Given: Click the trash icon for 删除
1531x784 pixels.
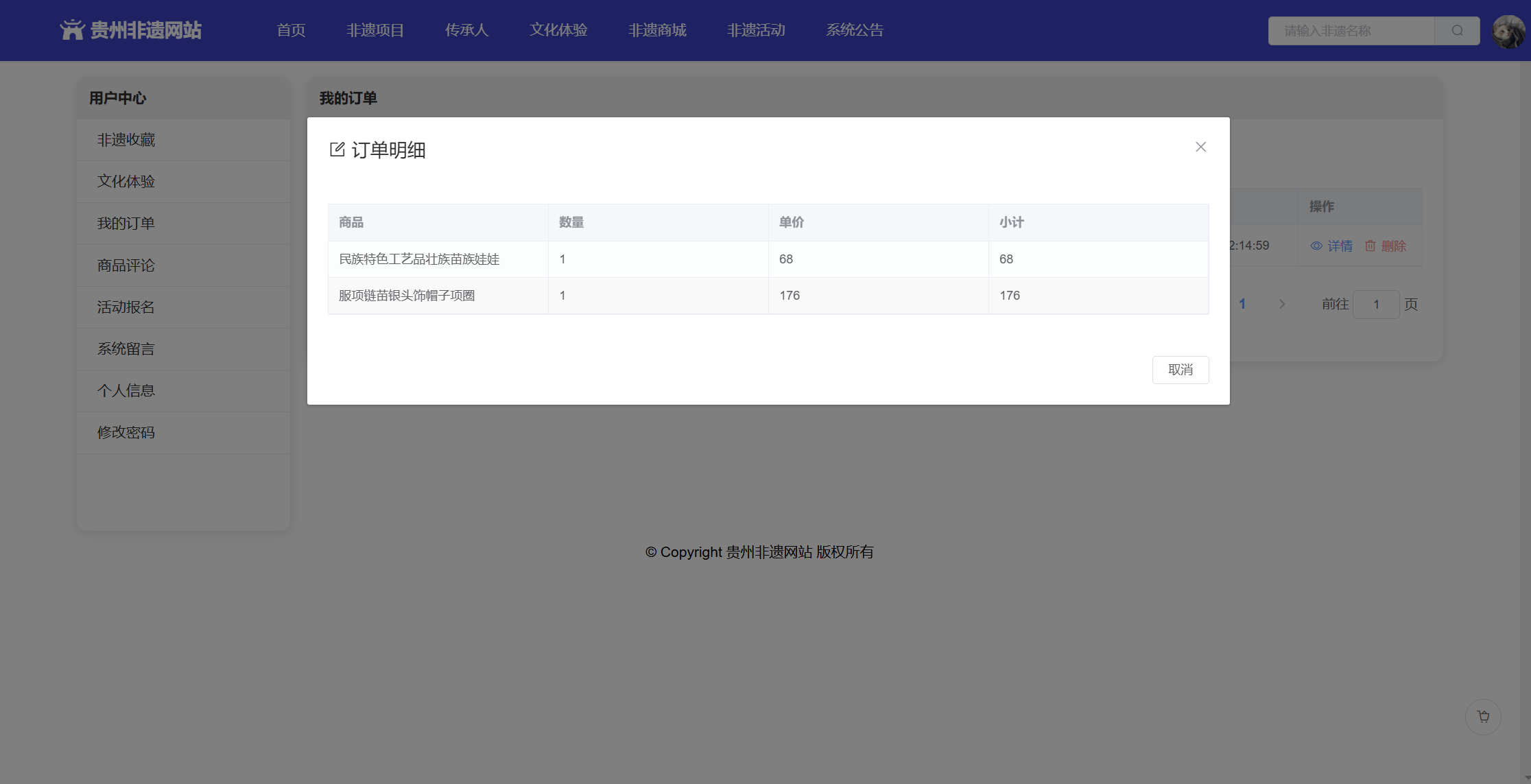Looking at the screenshot, I should pyautogui.click(x=1370, y=246).
